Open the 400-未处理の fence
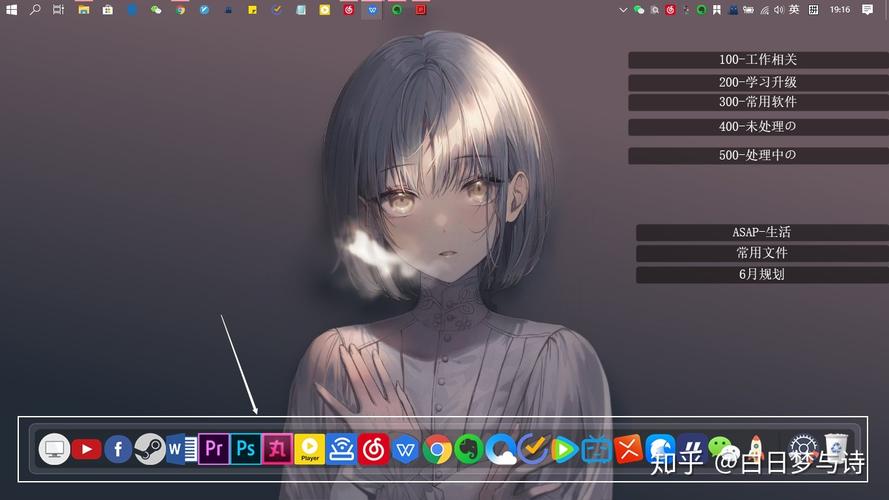The width and height of the screenshot is (889, 500). [758, 127]
